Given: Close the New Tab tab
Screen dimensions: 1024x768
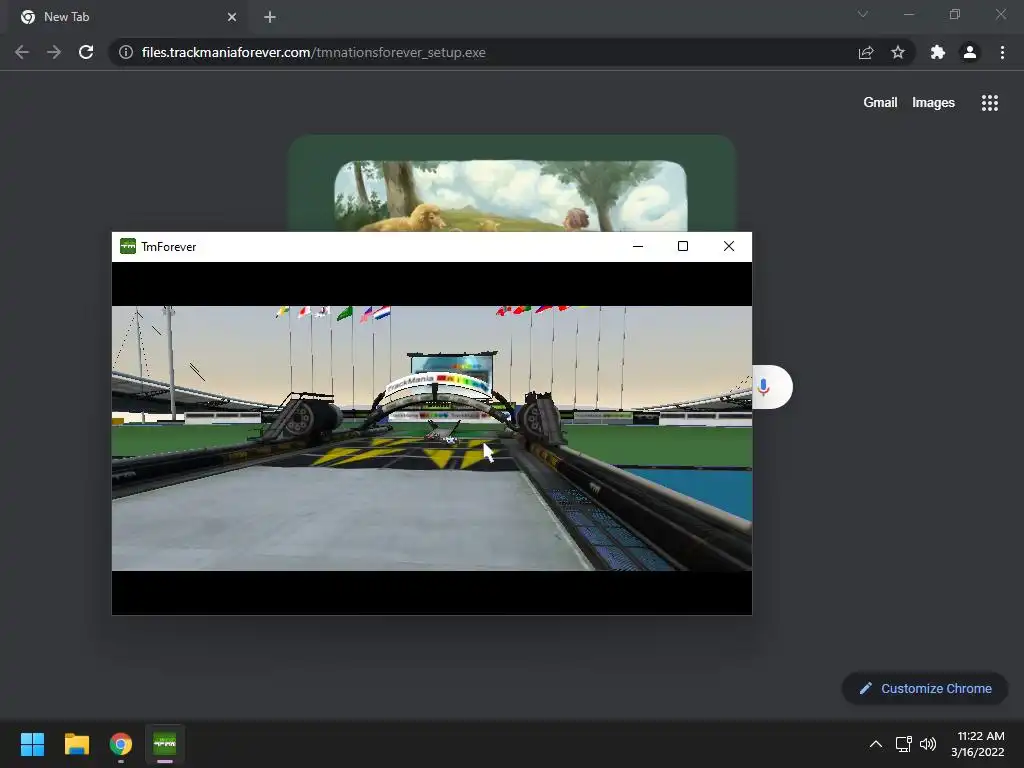Looking at the screenshot, I should coord(232,17).
